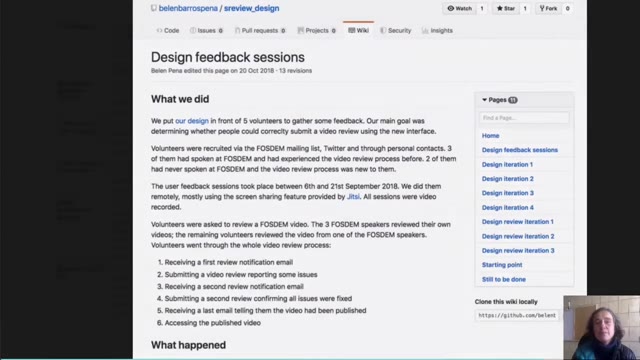Open the fork count next to Fork
Viewport: 640px width, 360px height.
click(x=567, y=9)
